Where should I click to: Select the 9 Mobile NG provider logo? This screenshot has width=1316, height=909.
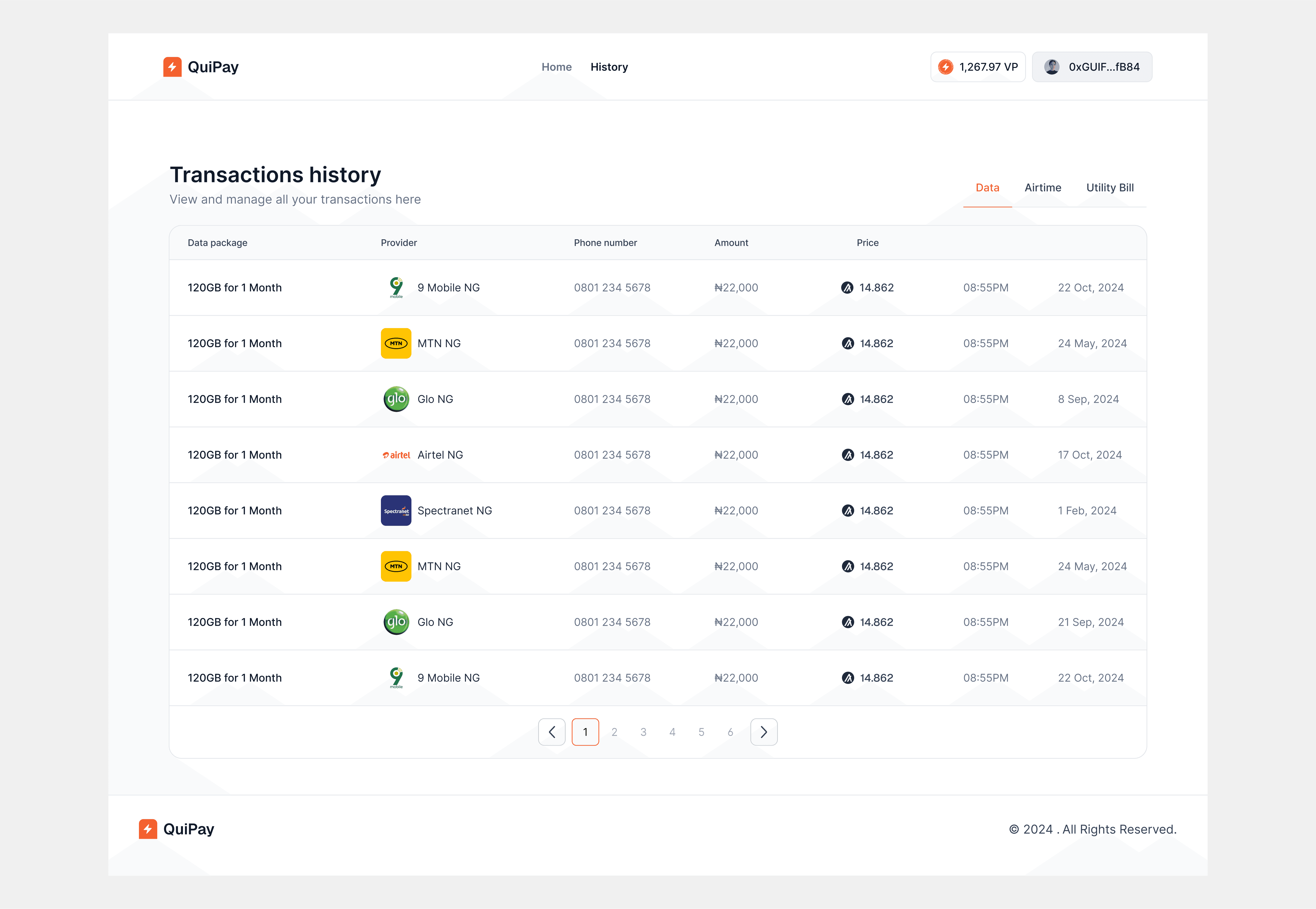coord(396,287)
